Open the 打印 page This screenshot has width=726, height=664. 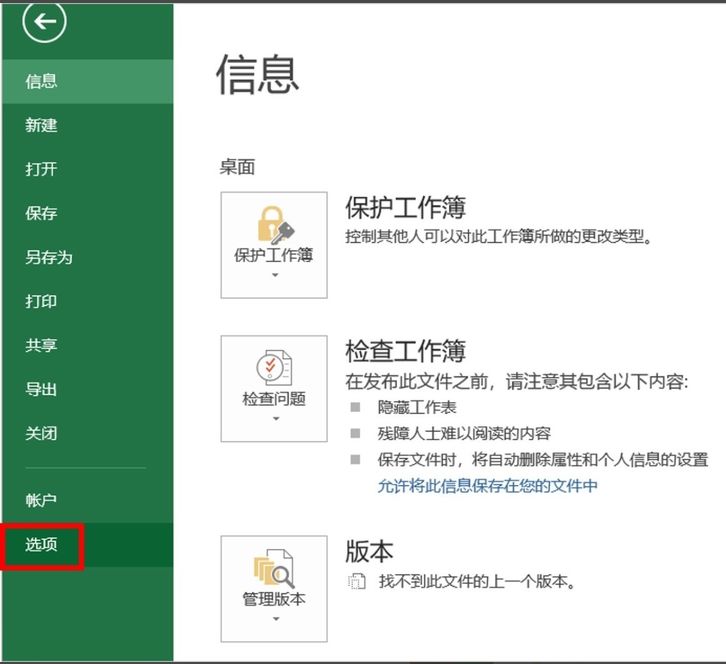pyautogui.click(x=88, y=301)
